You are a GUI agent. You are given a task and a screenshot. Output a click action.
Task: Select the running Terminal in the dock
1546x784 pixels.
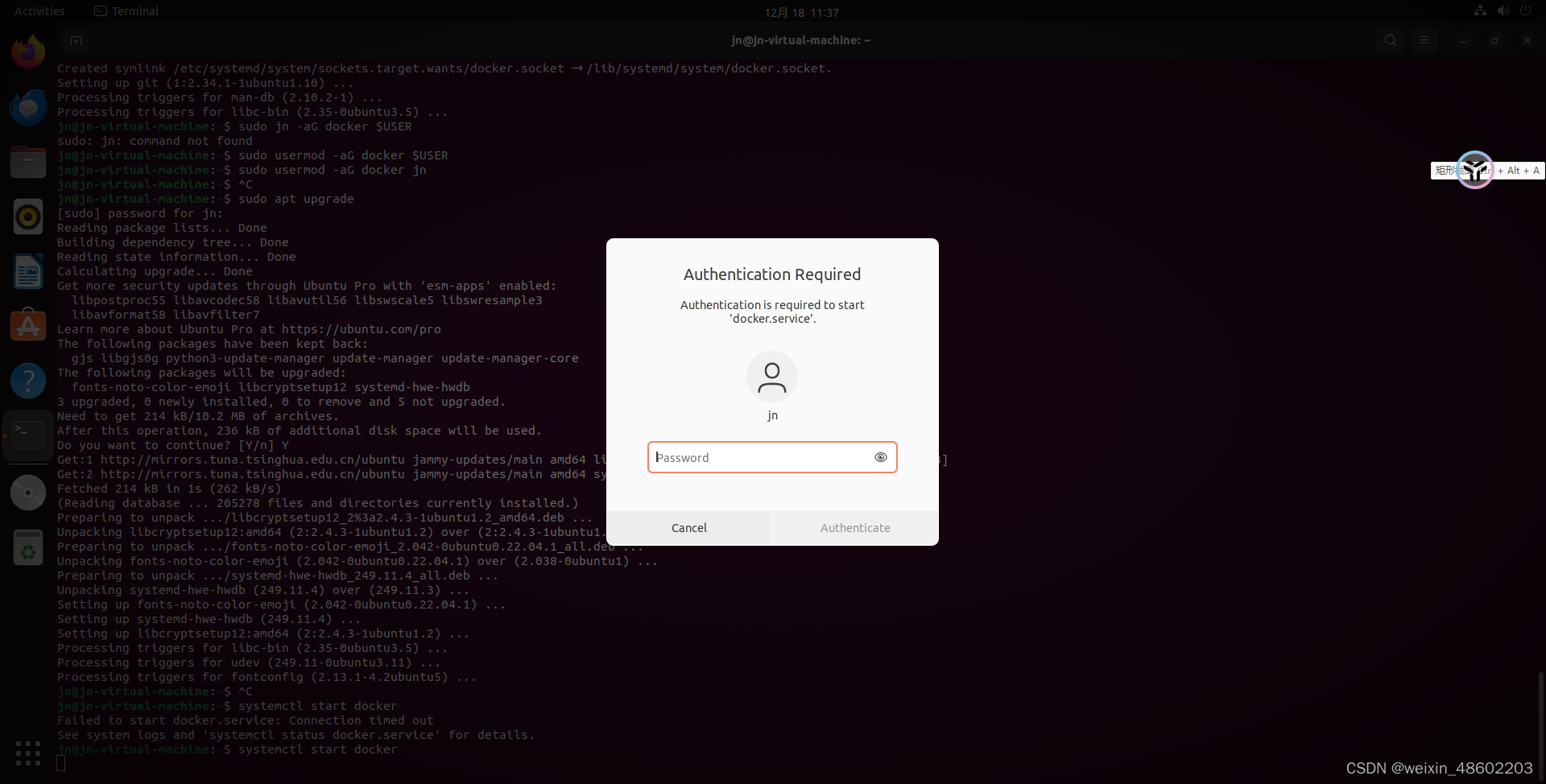(27, 434)
